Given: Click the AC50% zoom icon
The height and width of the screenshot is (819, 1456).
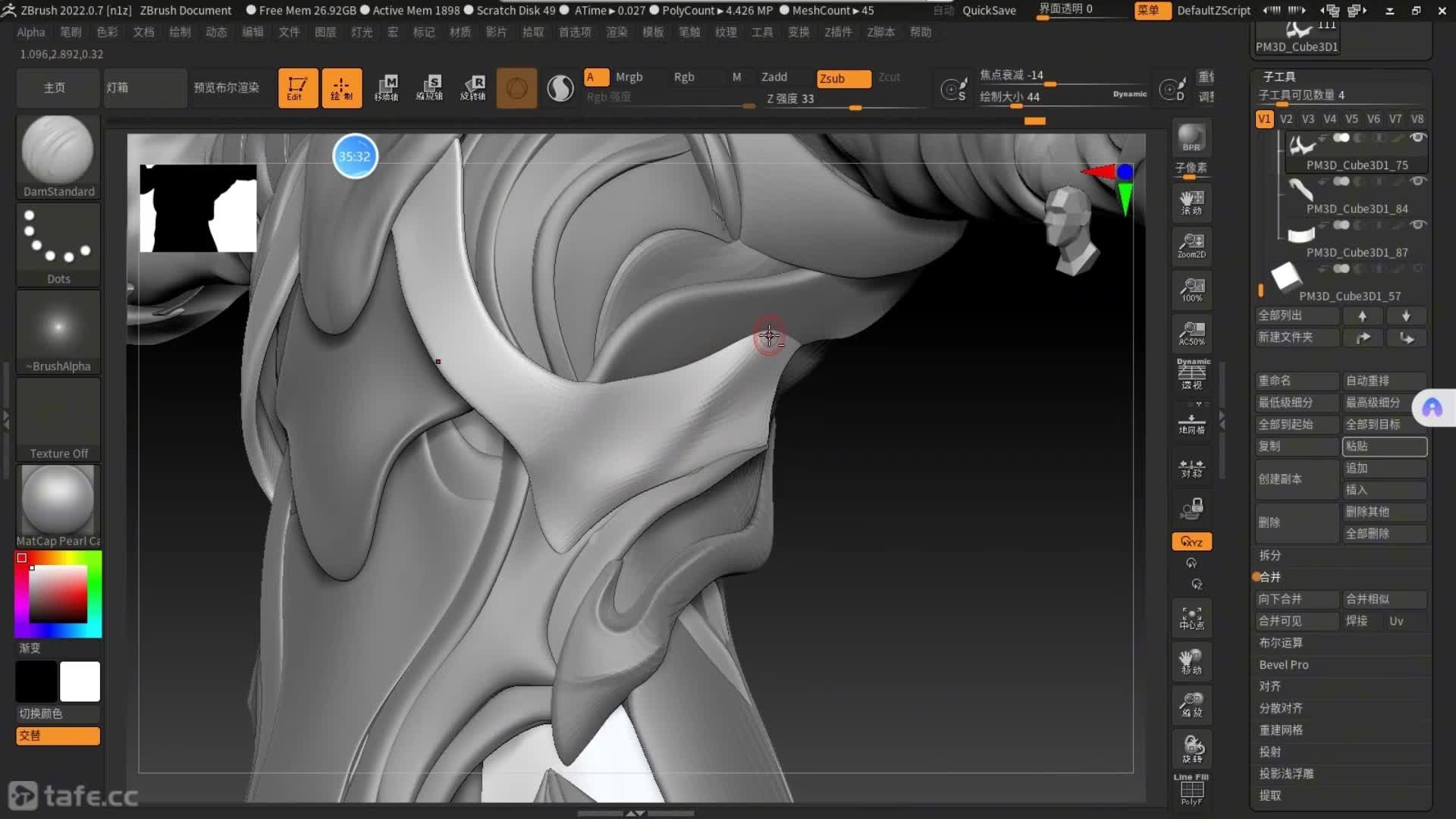Looking at the screenshot, I should [1191, 333].
